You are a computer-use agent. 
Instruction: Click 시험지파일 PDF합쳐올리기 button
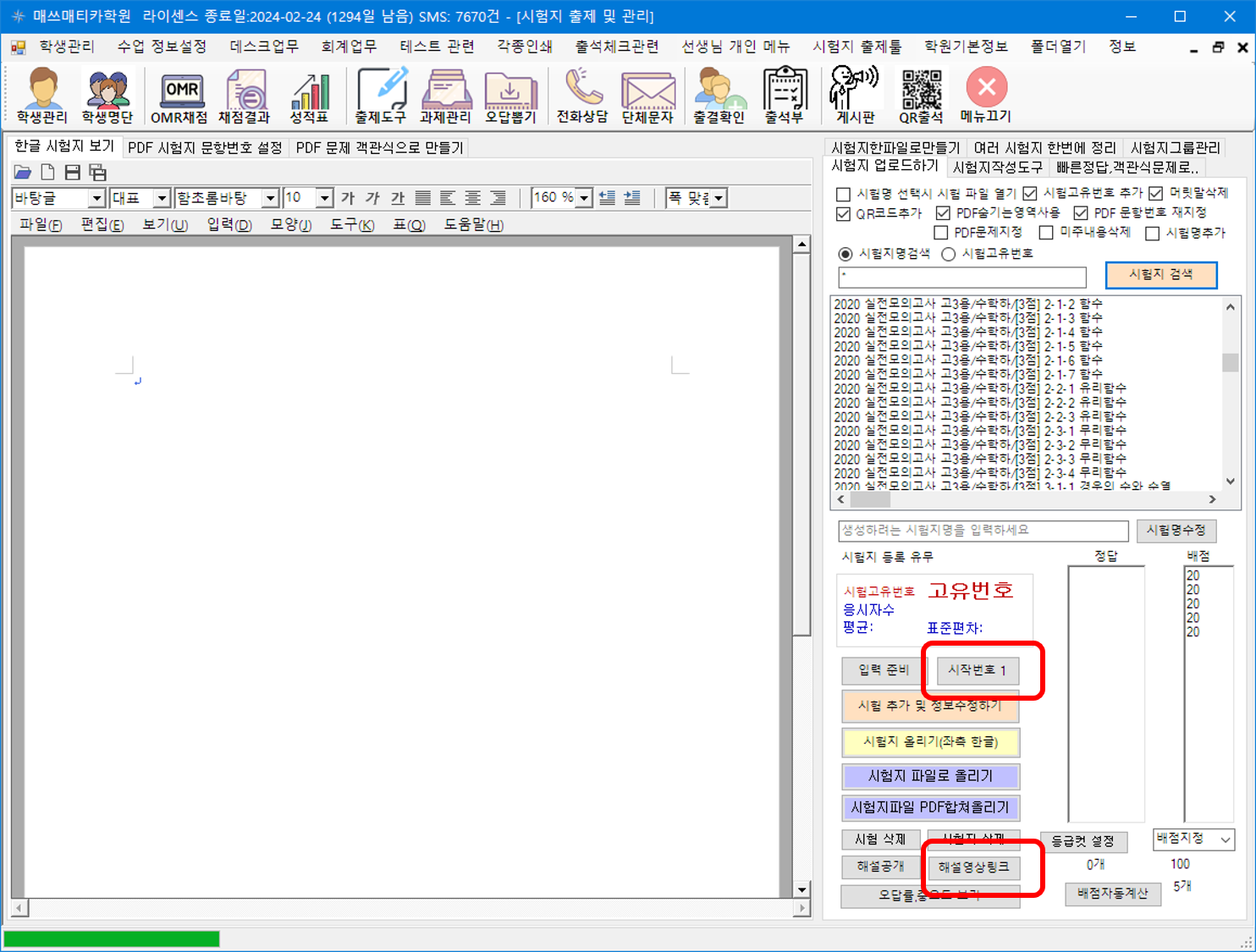(x=930, y=807)
